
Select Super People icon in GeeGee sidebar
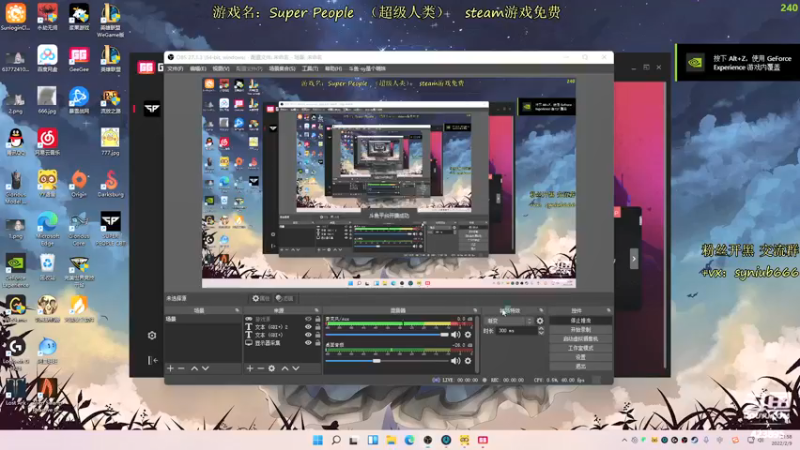coord(152,109)
